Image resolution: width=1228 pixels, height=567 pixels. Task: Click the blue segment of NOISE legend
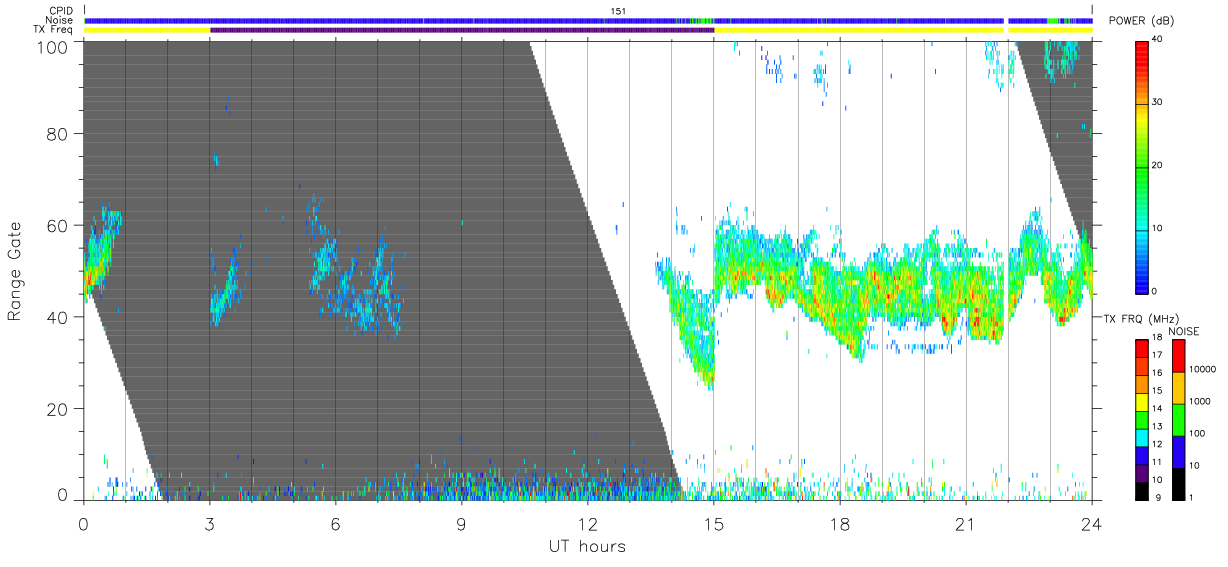[1177, 452]
